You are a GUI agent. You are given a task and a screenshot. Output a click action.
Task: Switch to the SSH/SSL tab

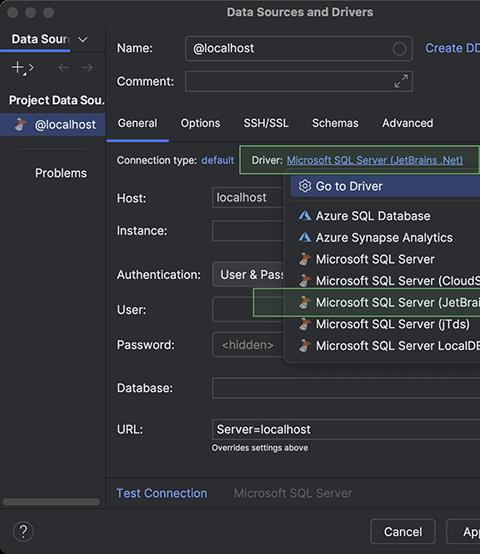[266, 123]
